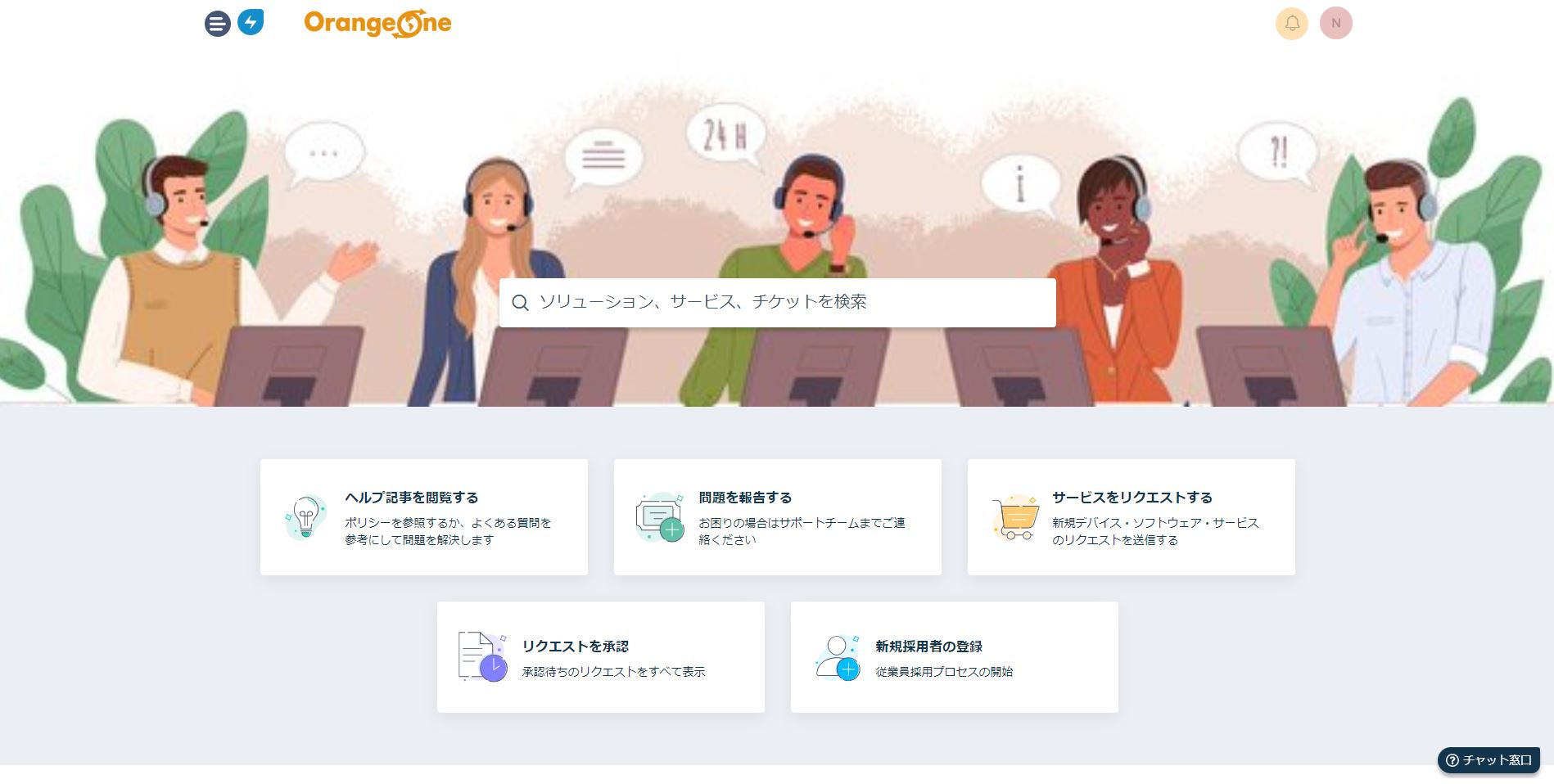
Task: Click 承認待ちのリクエストをすべて表示 description text
Action: [614, 672]
